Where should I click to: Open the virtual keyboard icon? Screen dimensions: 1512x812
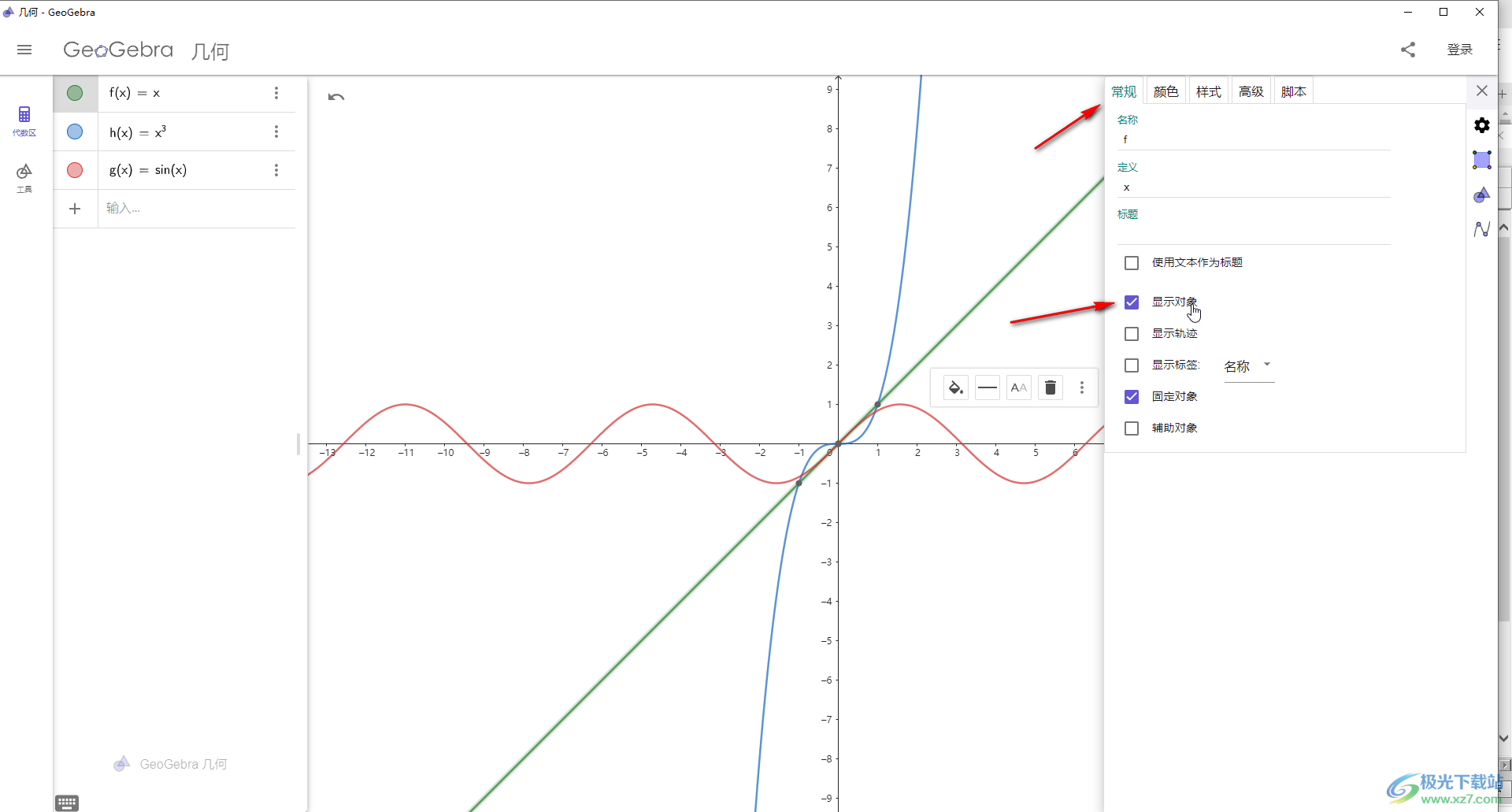[67, 803]
